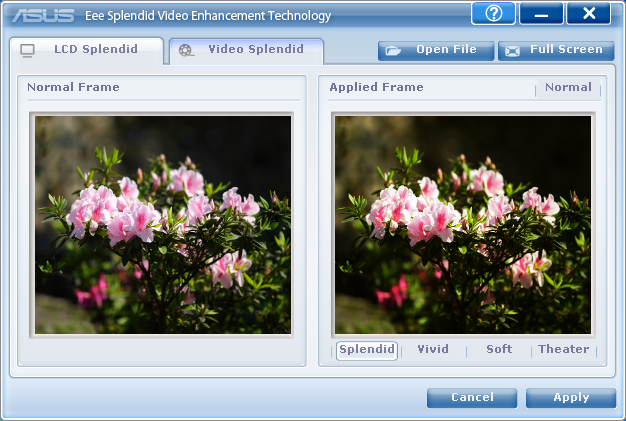Close the Eee Splendid window

[x=588, y=14]
